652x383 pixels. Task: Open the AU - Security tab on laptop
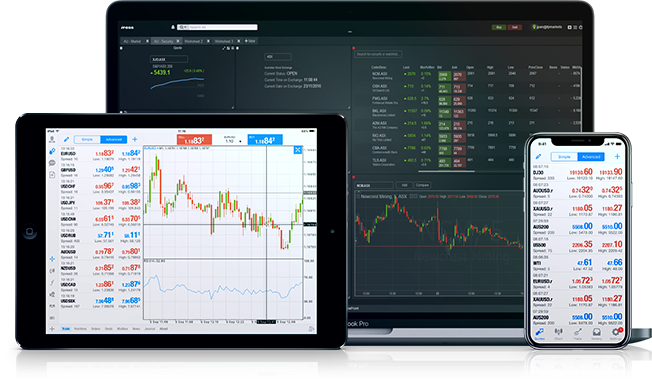[x=163, y=41]
